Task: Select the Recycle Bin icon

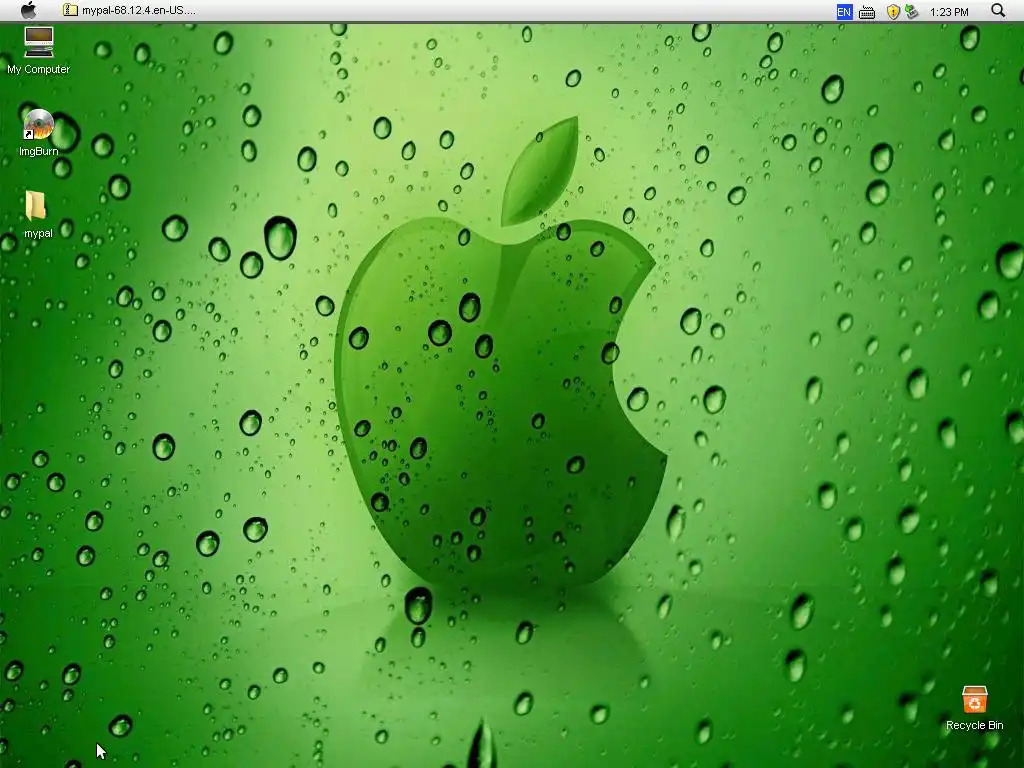Action: coord(974,708)
